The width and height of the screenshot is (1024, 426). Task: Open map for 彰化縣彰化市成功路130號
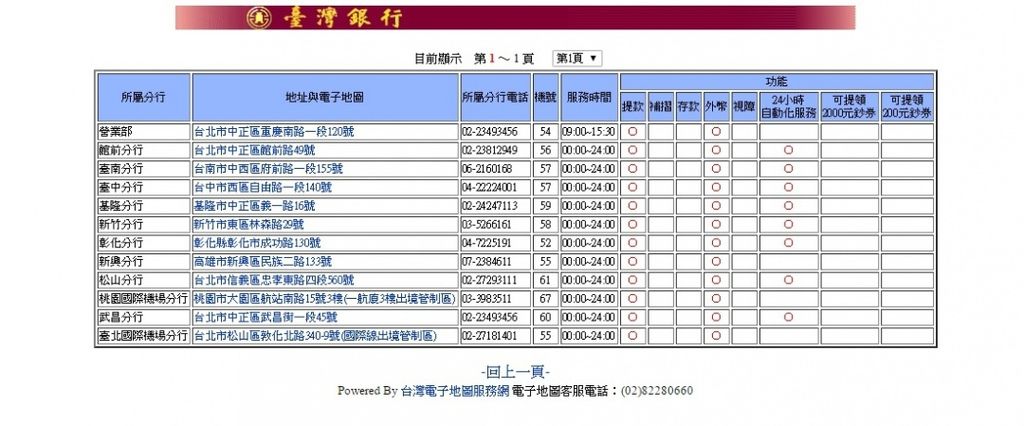258,243
